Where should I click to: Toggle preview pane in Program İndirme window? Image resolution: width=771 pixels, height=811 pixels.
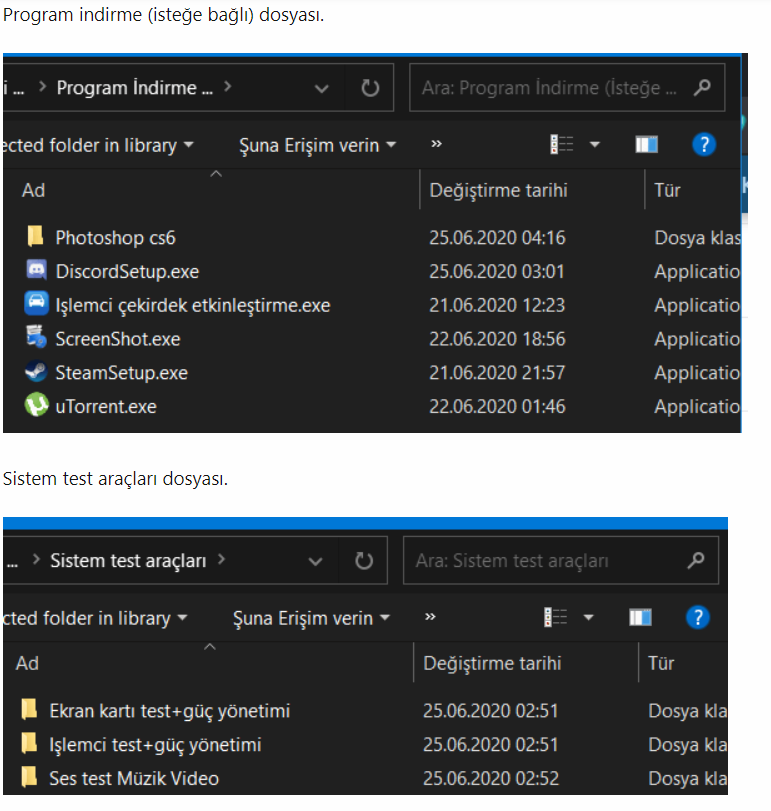click(646, 145)
